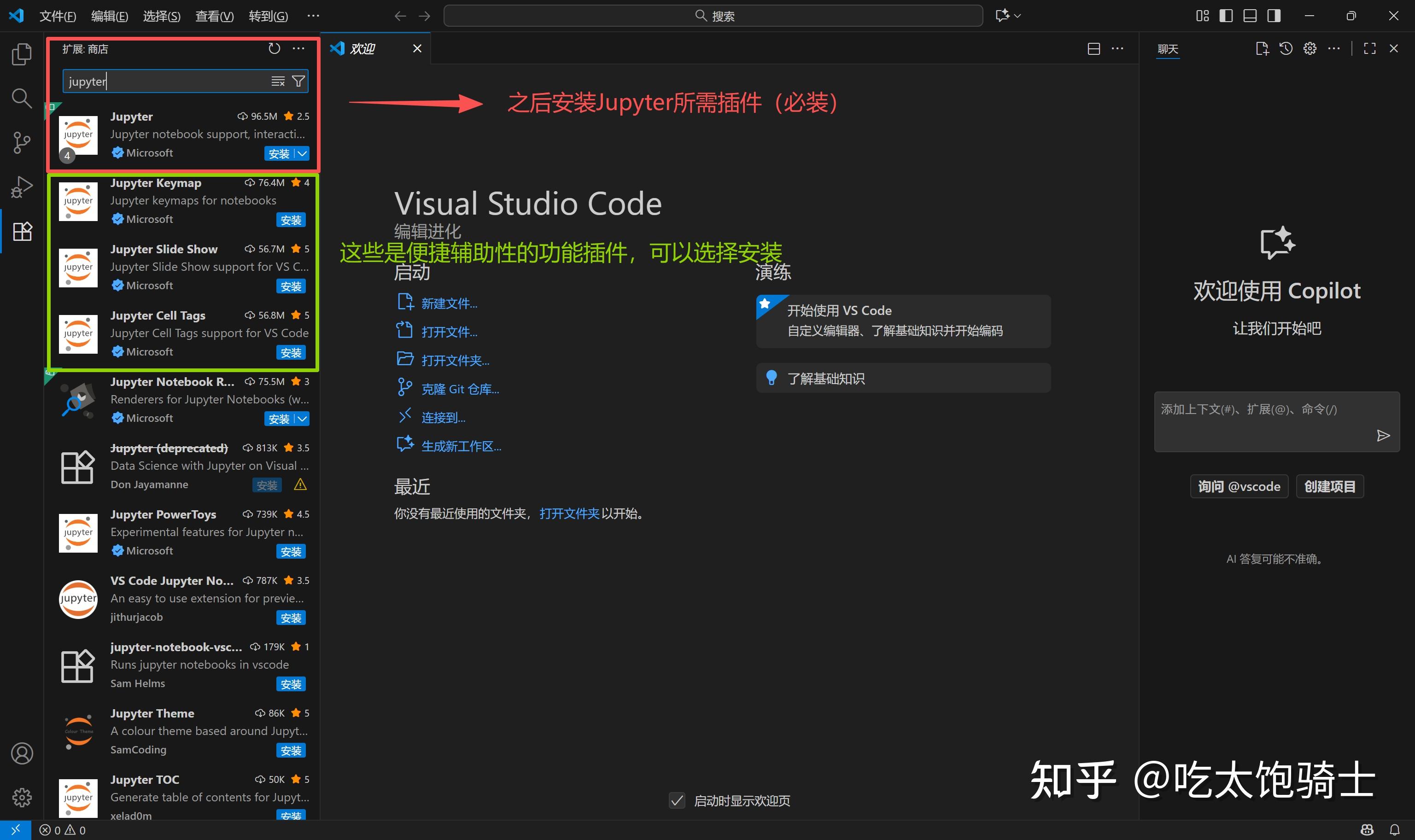This screenshot has width=1415, height=840.
Task: Open the extensions view more actions menu
Action: 299,49
